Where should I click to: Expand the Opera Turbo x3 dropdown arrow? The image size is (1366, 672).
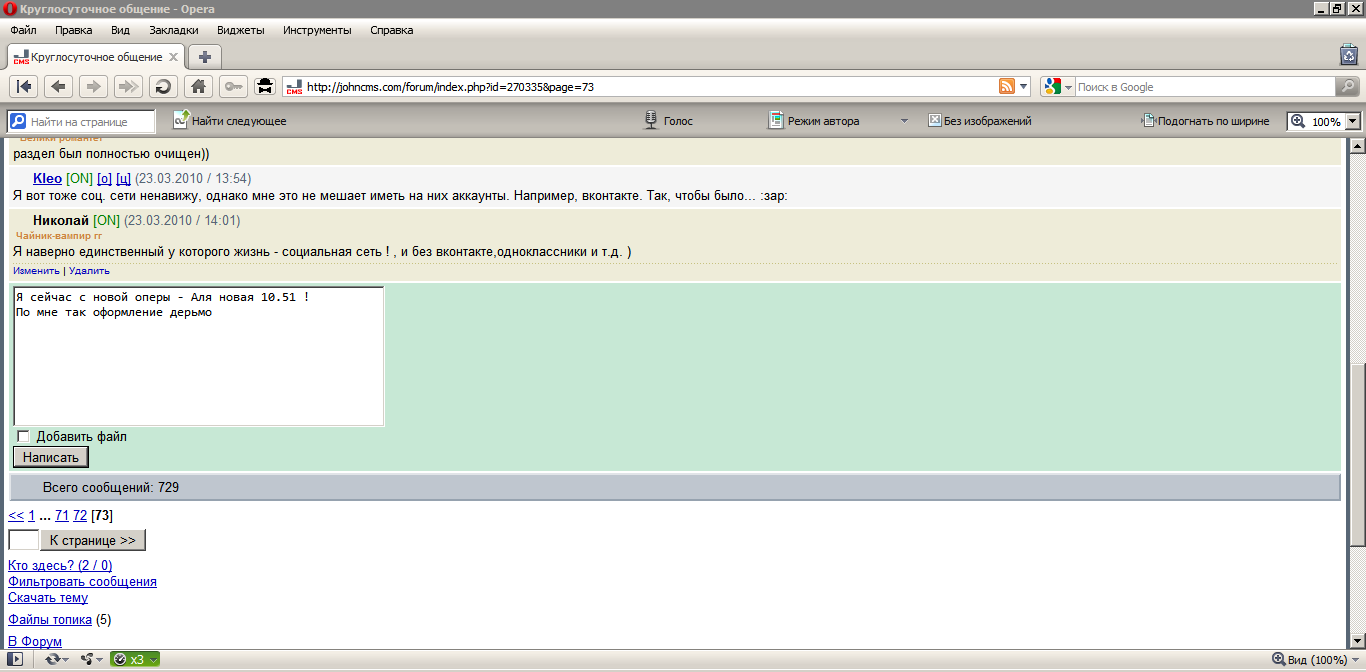(x=153, y=659)
